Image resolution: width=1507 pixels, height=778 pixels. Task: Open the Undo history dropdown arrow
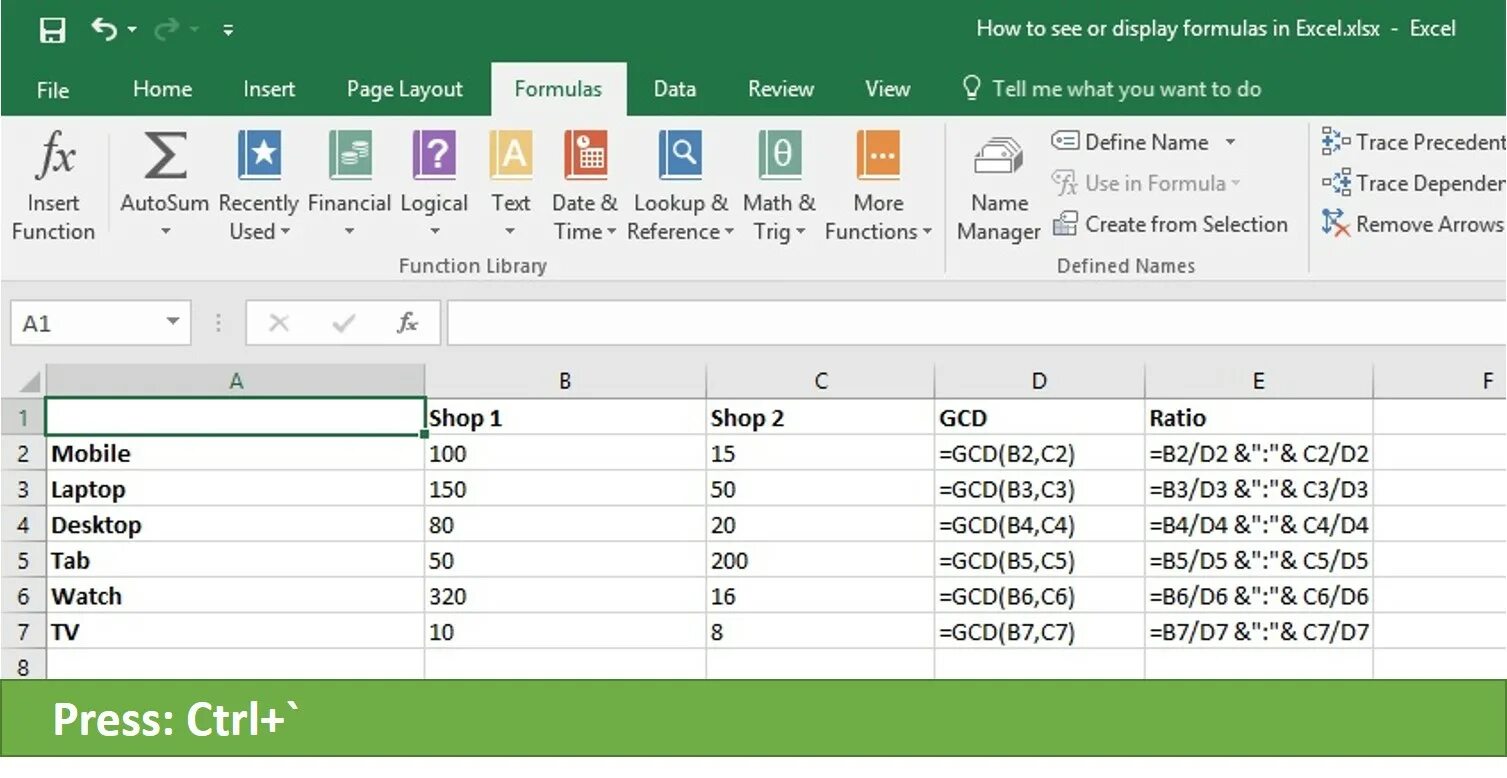click(132, 31)
